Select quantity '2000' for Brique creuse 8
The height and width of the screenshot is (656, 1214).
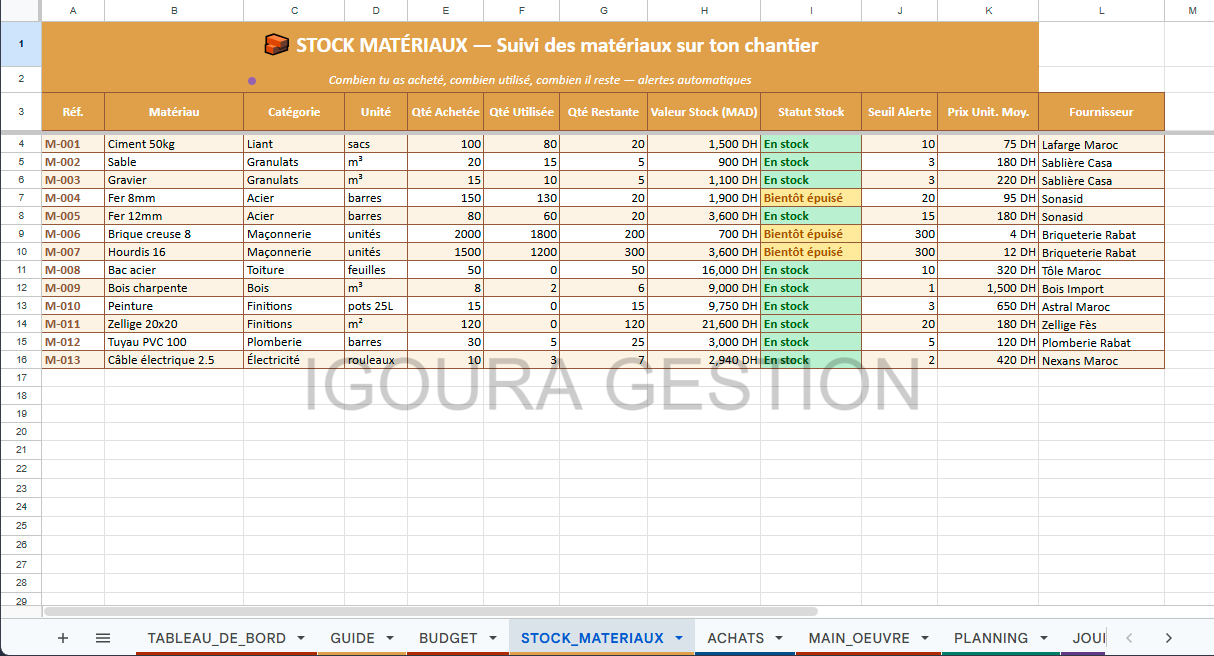445,234
